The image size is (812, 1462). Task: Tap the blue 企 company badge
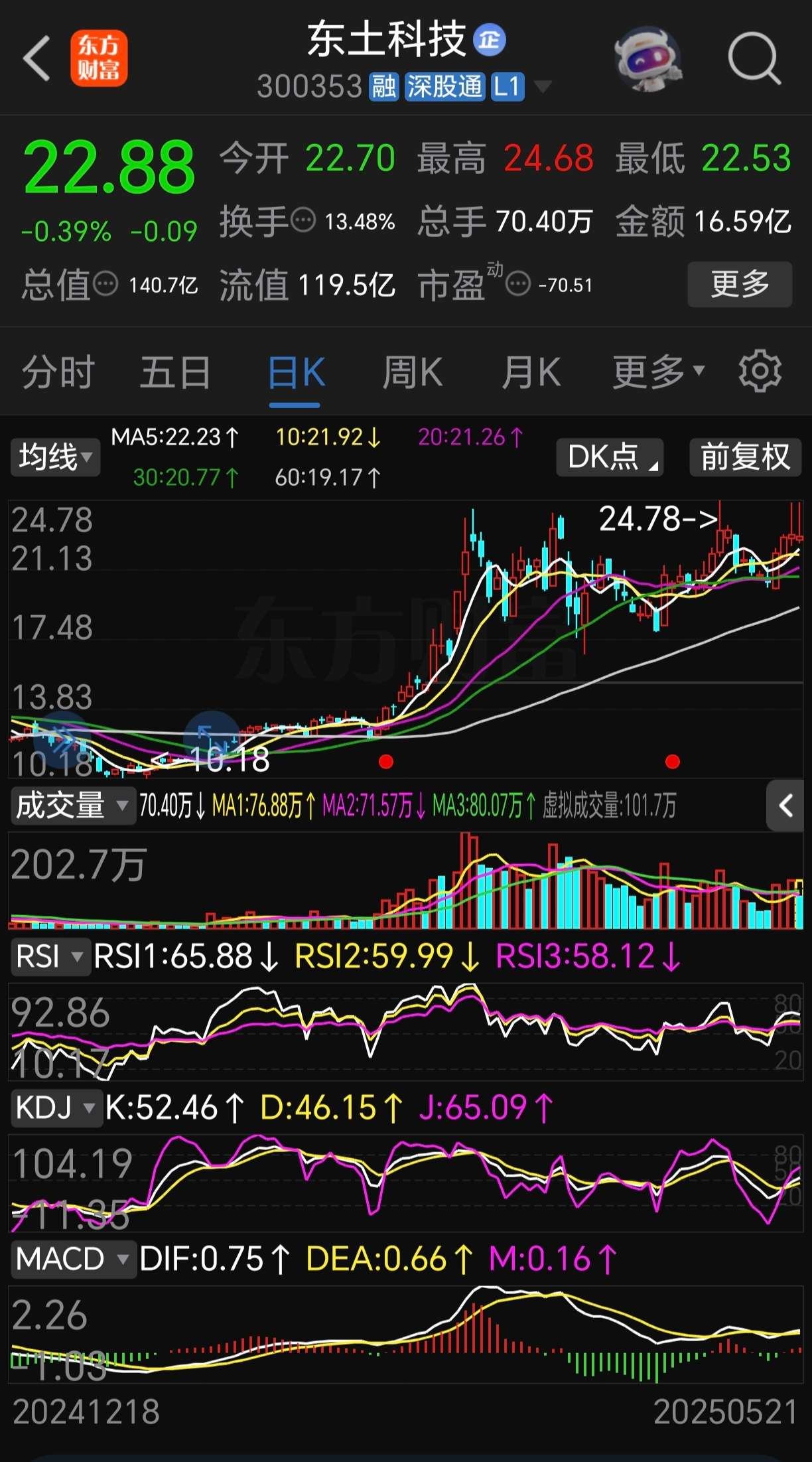[x=490, y=40]
